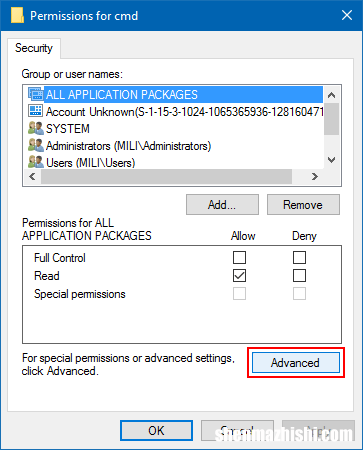The width and height of the screenshot is (363, 450).
Task: Click disabled Deny box for Special permissions
Action: [x=299, y=294]
